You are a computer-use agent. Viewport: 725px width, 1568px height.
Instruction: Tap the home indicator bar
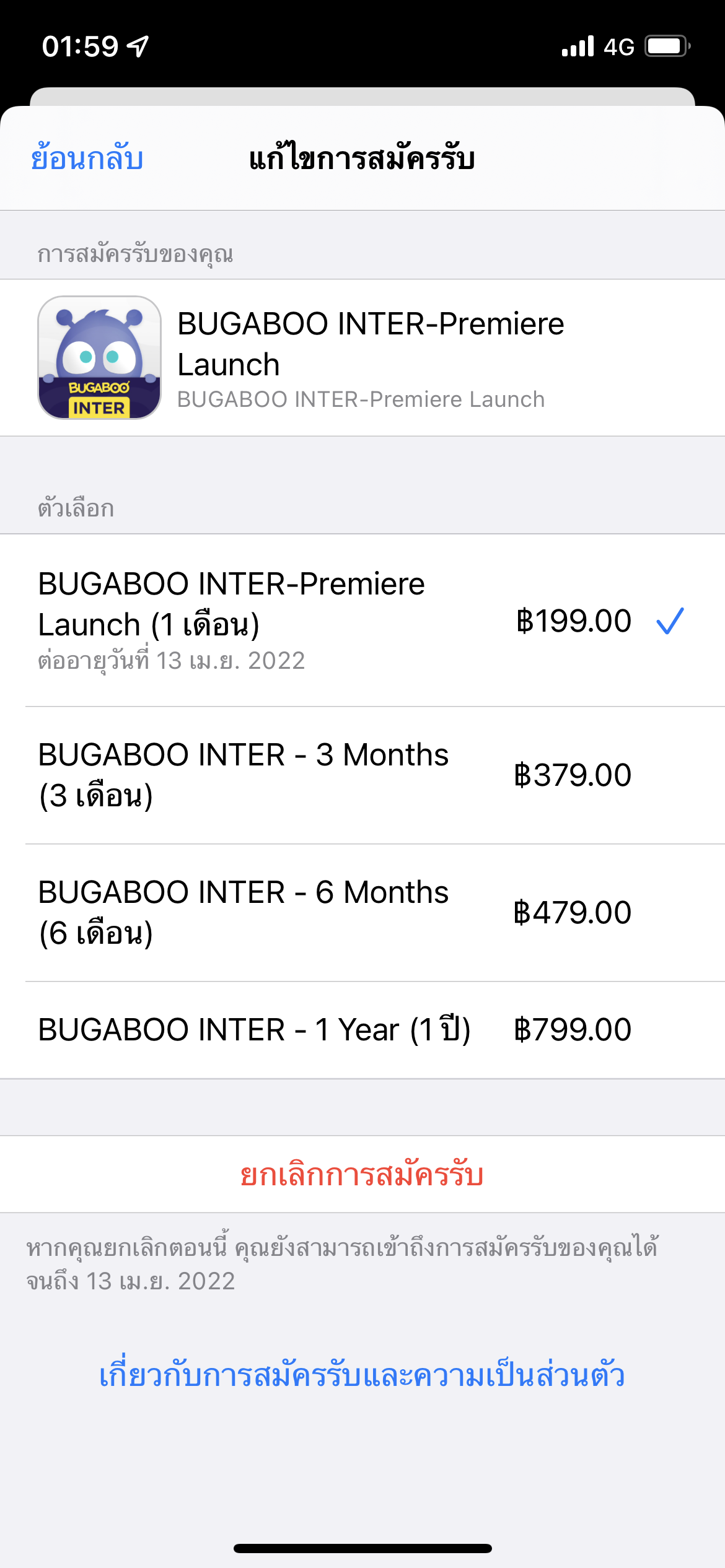click(x=362, y=1548)
